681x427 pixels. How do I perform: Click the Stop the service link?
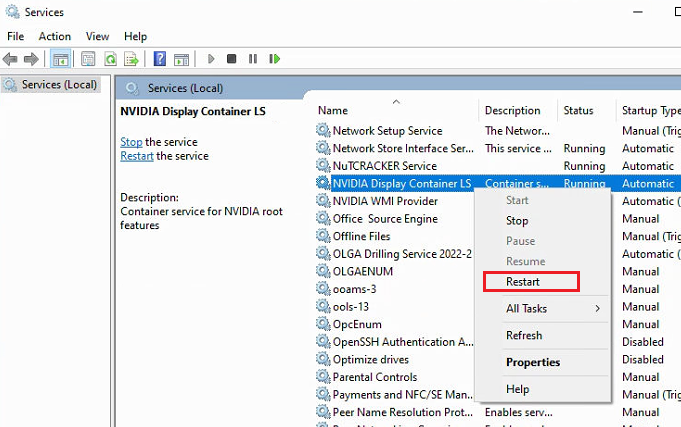coord(131,142)
